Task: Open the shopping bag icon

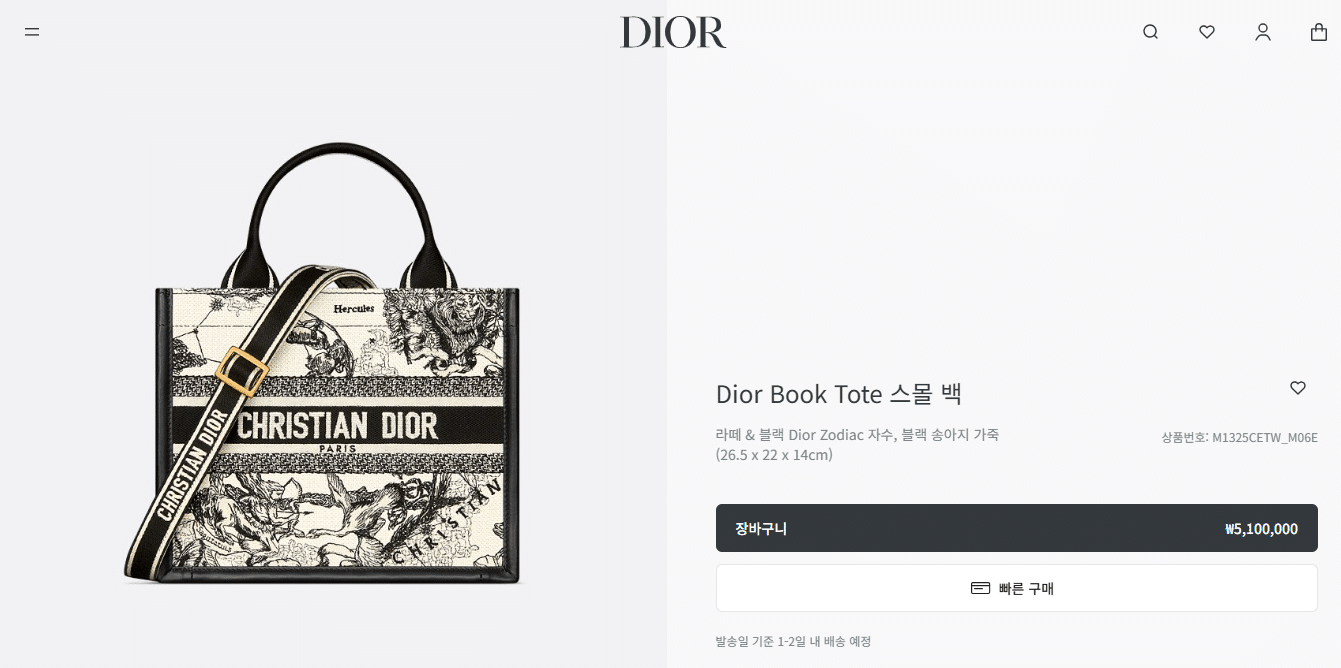Action: point(1319,32)
